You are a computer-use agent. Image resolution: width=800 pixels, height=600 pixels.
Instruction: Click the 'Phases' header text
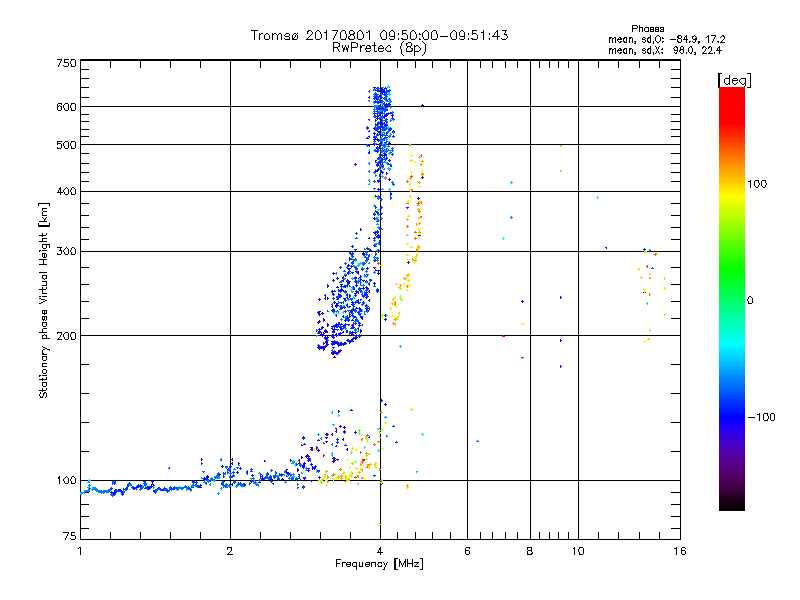pos(647,29)
